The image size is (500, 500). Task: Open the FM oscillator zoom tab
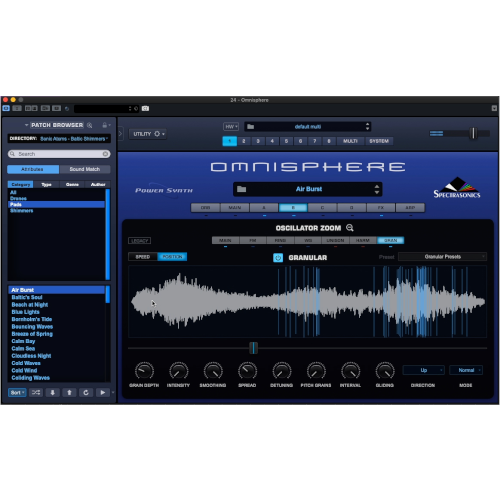pos(253,240)
